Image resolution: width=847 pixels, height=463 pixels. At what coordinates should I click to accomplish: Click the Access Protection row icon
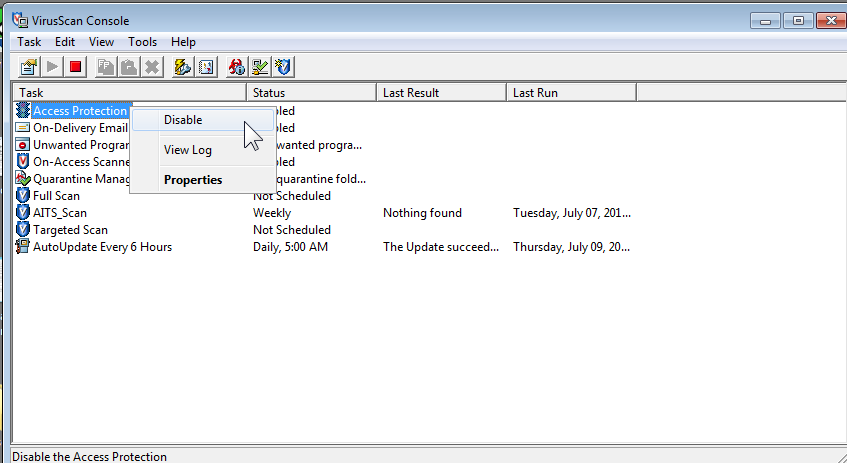(x=23, y=110)
